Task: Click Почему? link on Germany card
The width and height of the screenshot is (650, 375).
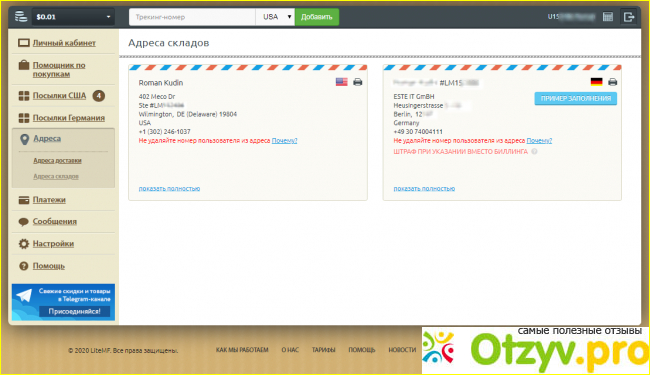Action: 539,141
